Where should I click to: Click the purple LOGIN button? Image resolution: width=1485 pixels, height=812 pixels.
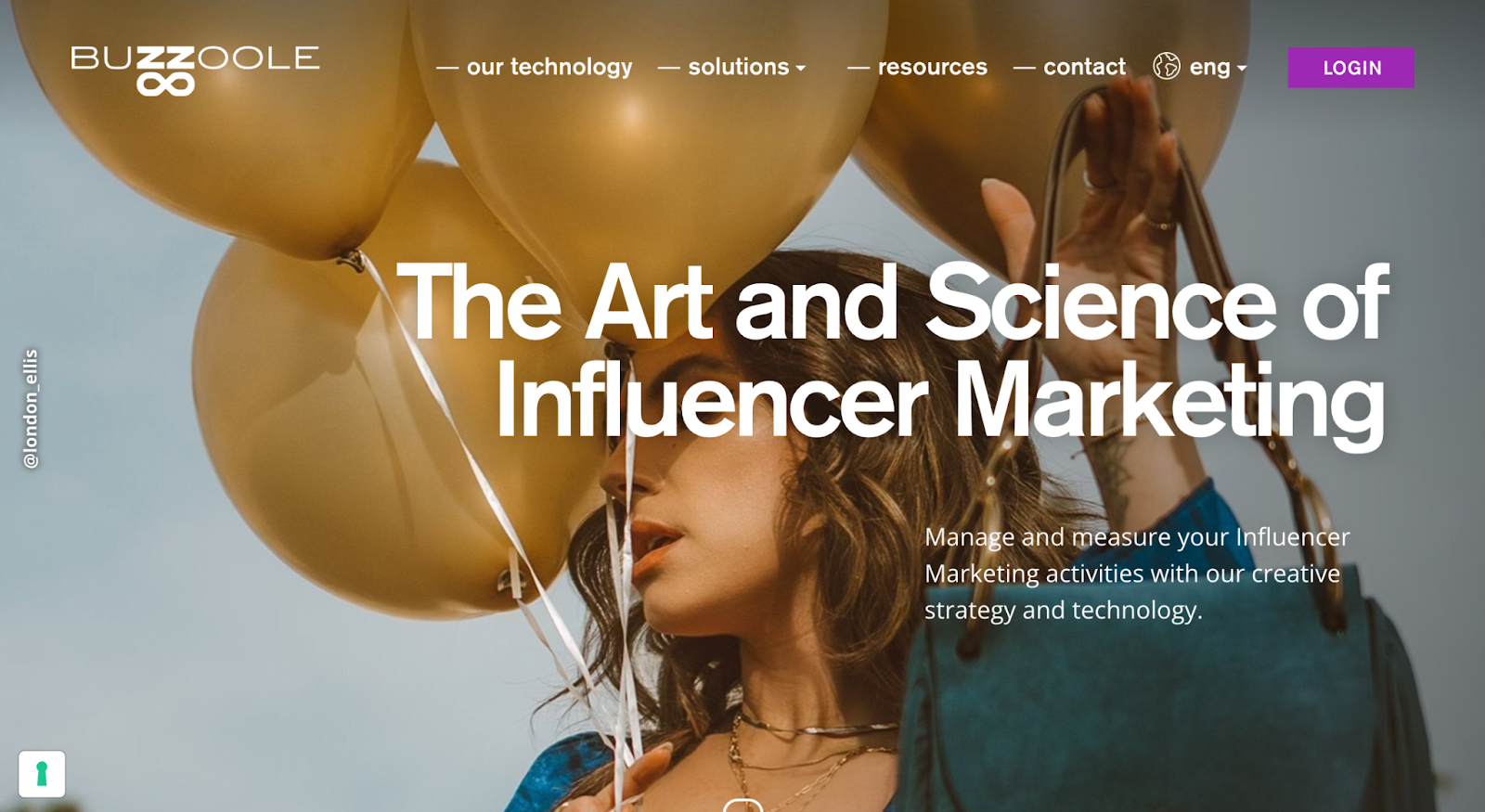click(1351, 68)
